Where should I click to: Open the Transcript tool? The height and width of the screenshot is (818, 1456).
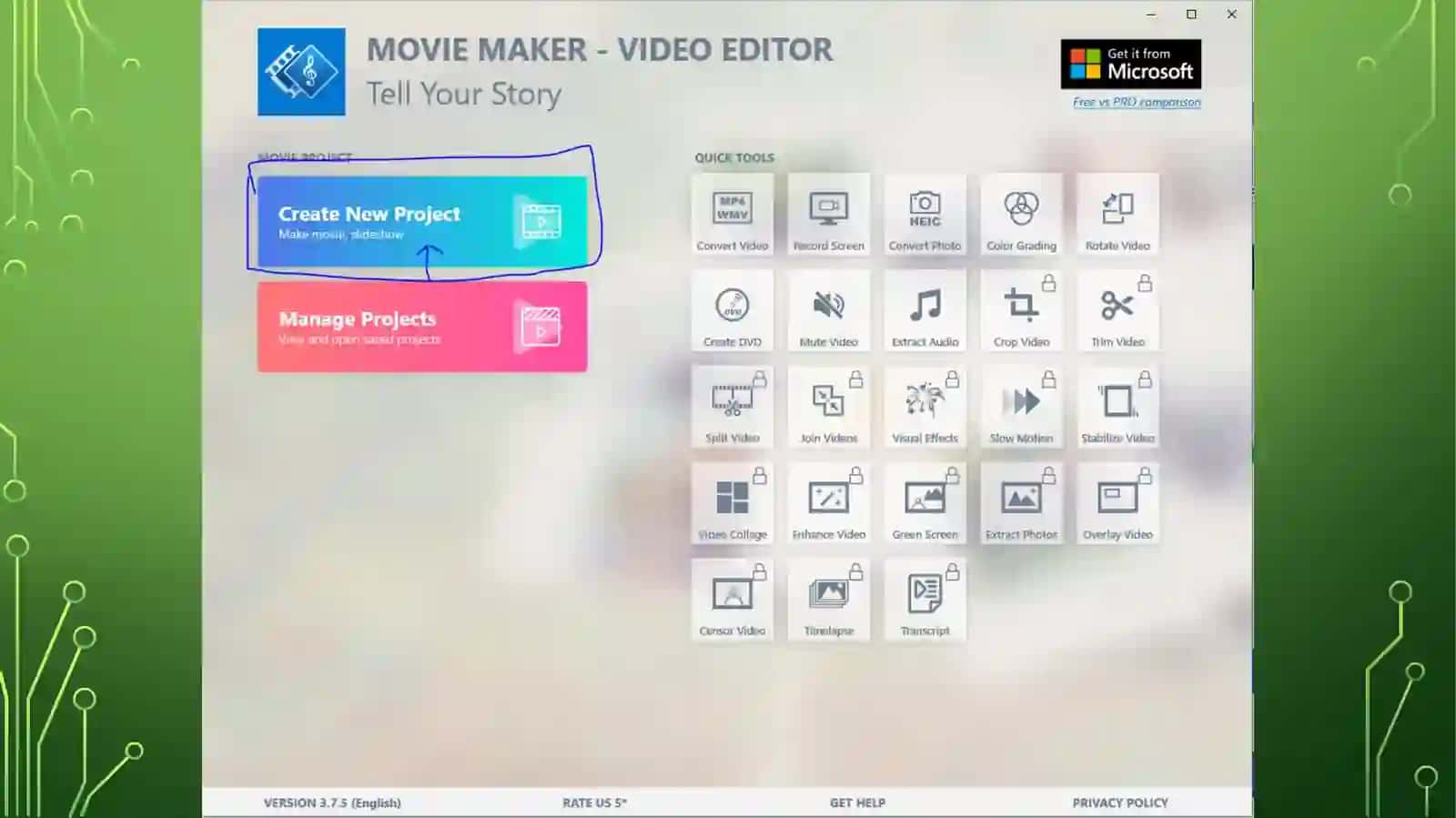tap(925, 600)
